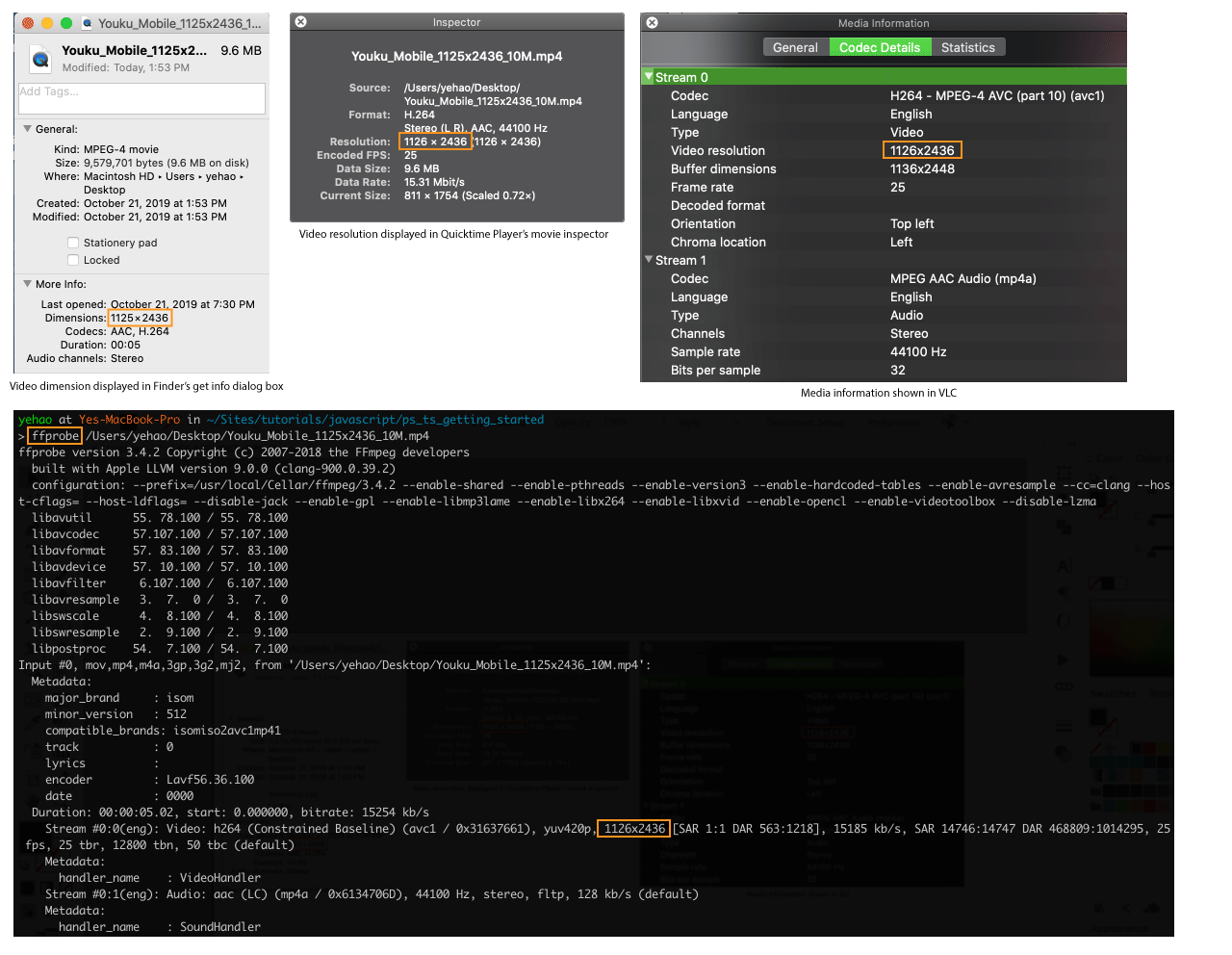Click the small proxy icon in Get Info title bar
This screenshot has width=1232, height=955.
pyautogui.click(x=88, y=23)
